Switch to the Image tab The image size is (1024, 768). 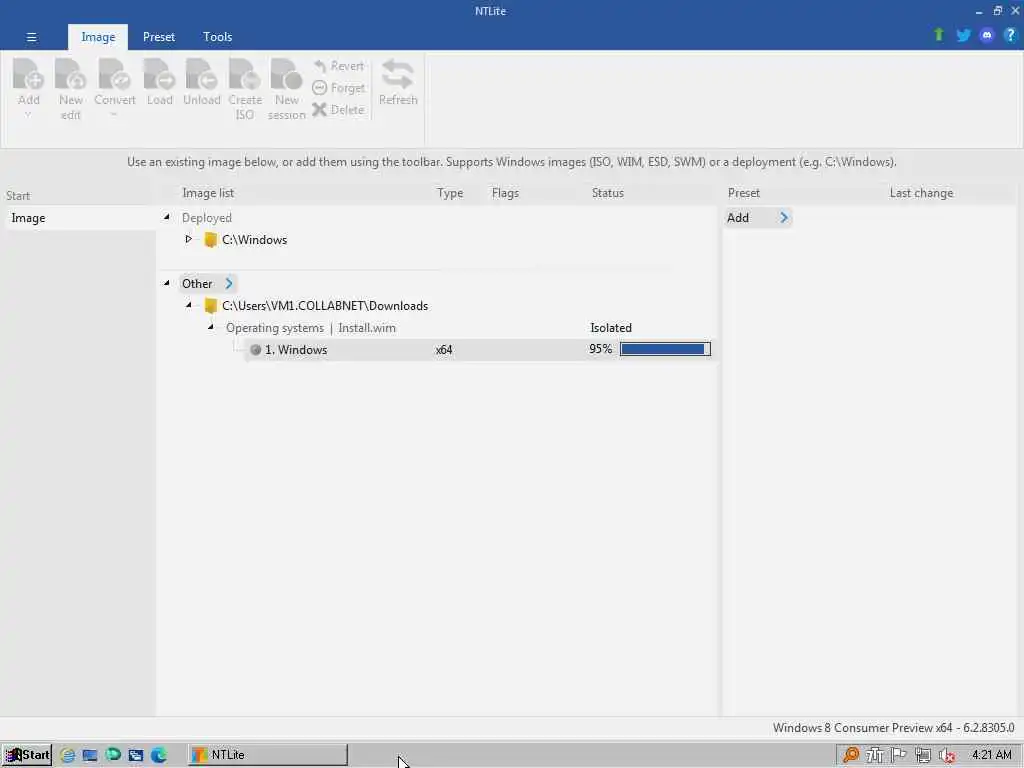[98, 37]
